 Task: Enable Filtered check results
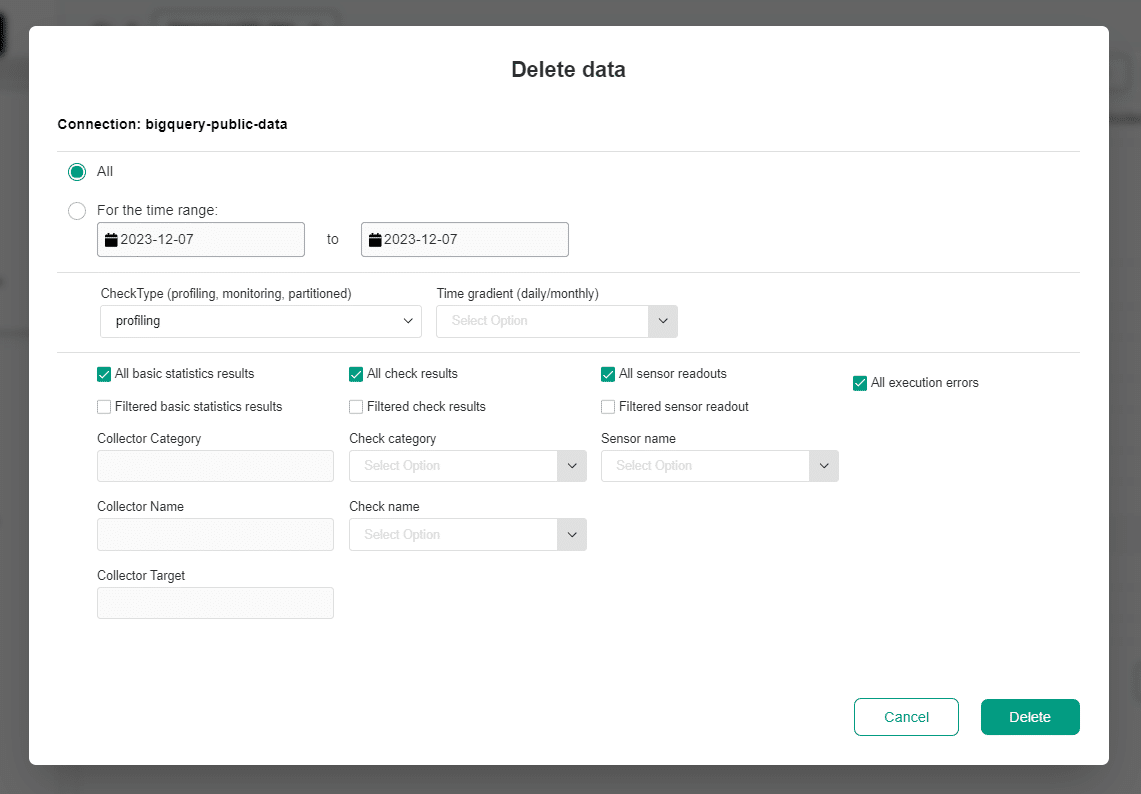pos(355,406)
